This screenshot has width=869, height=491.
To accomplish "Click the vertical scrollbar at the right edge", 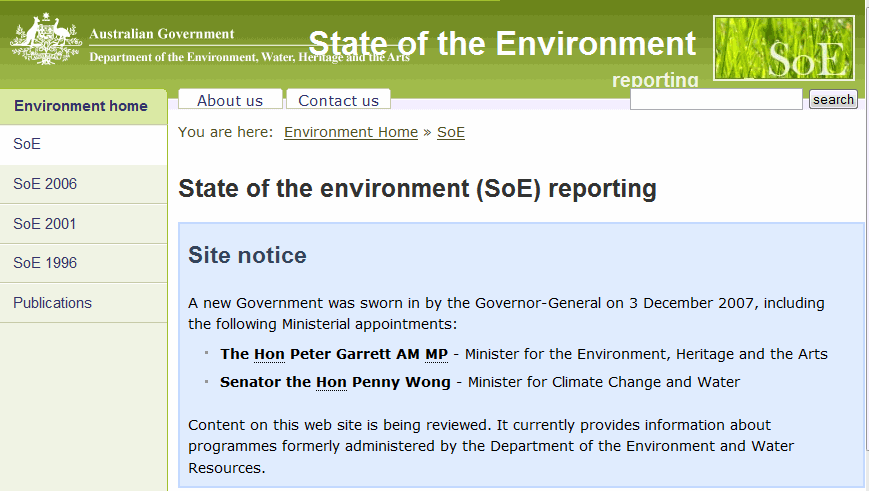I will point(867,246).
